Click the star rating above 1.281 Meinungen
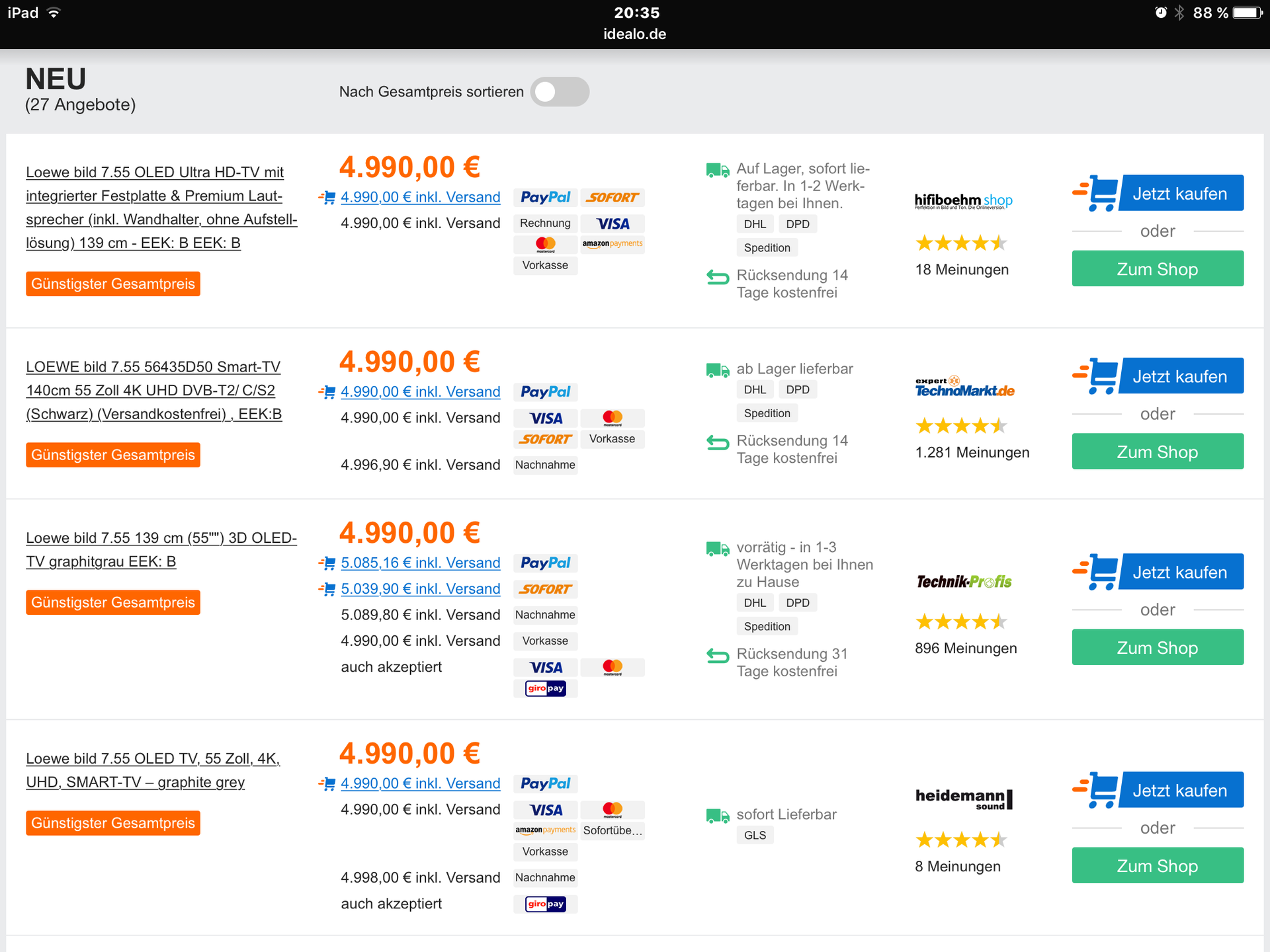Screen dimensions: 1270x952 (x=960, y=426)
